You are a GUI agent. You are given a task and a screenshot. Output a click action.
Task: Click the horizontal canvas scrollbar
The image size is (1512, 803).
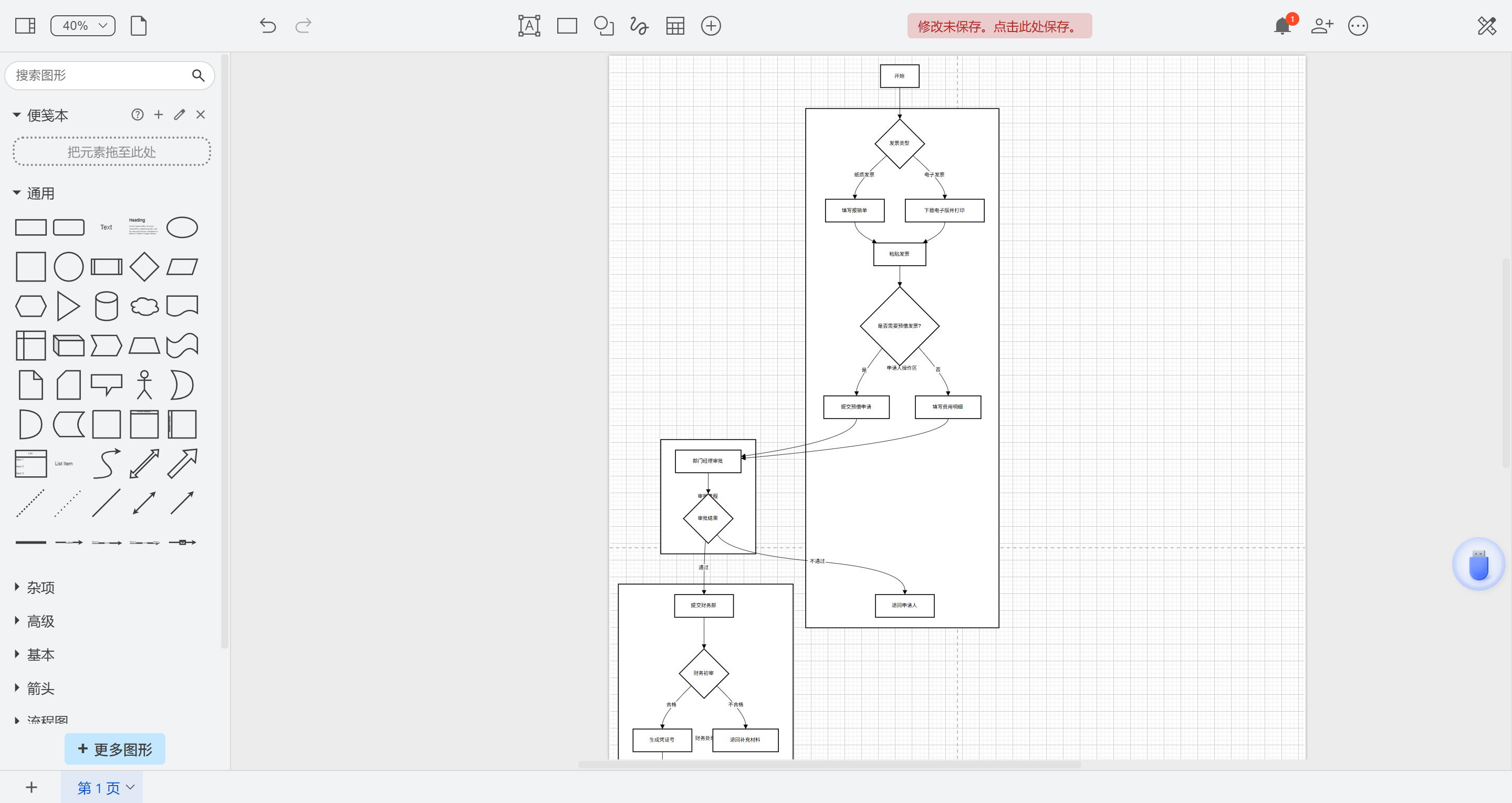pos(829,764)
